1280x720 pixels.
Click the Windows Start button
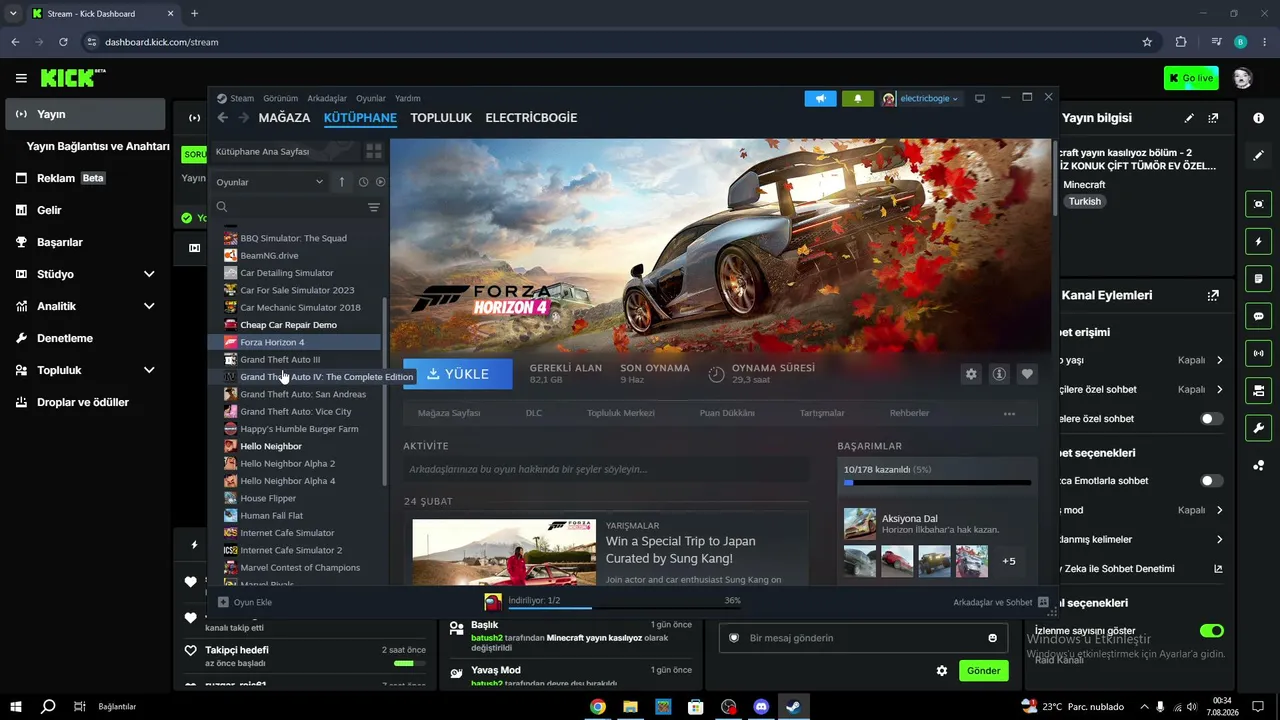click(17, 707)
